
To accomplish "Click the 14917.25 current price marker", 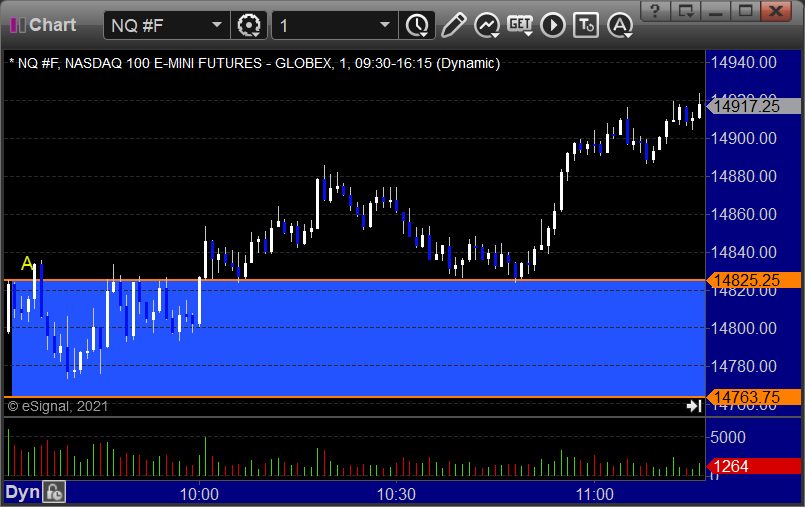I will point(754,106).
